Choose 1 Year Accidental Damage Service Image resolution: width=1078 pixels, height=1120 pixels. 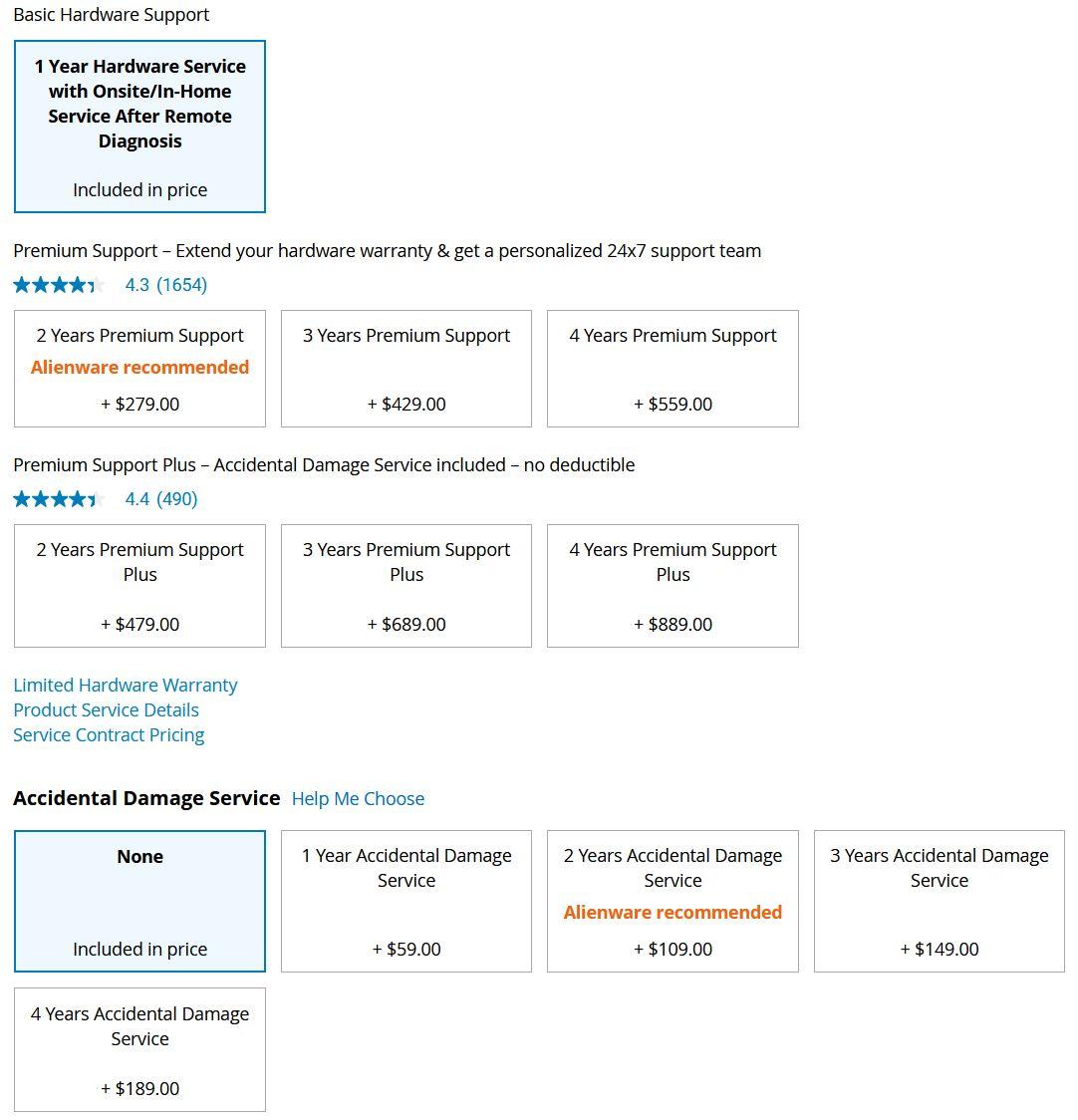pyautogui.click(x=406, y=901)
